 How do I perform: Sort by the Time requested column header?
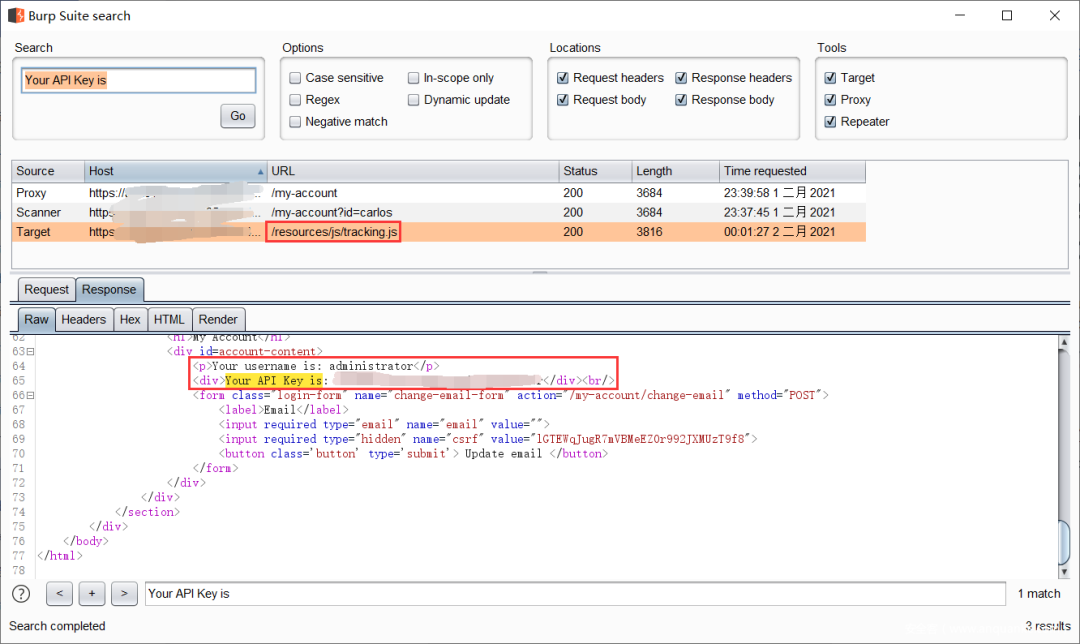coord(792,171)
